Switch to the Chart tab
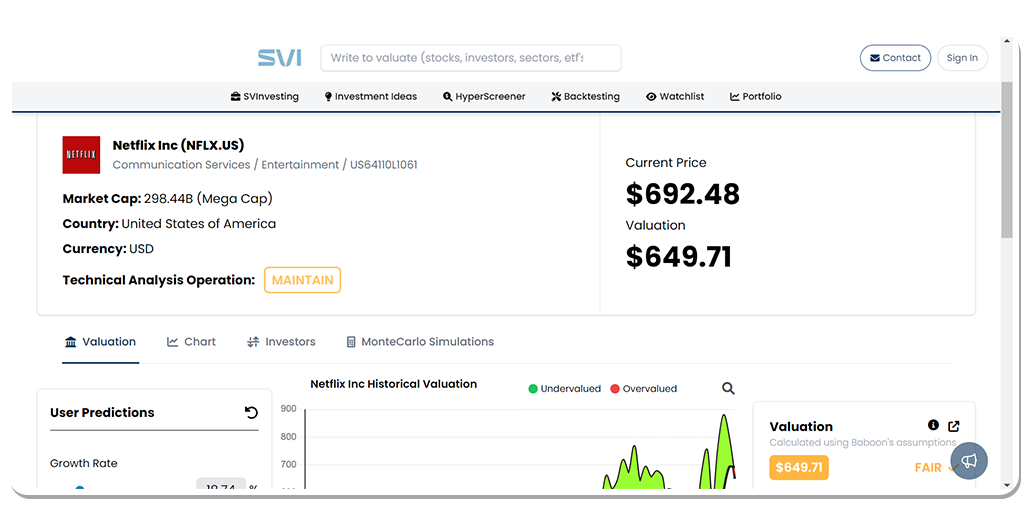 (x=191, y=342)
